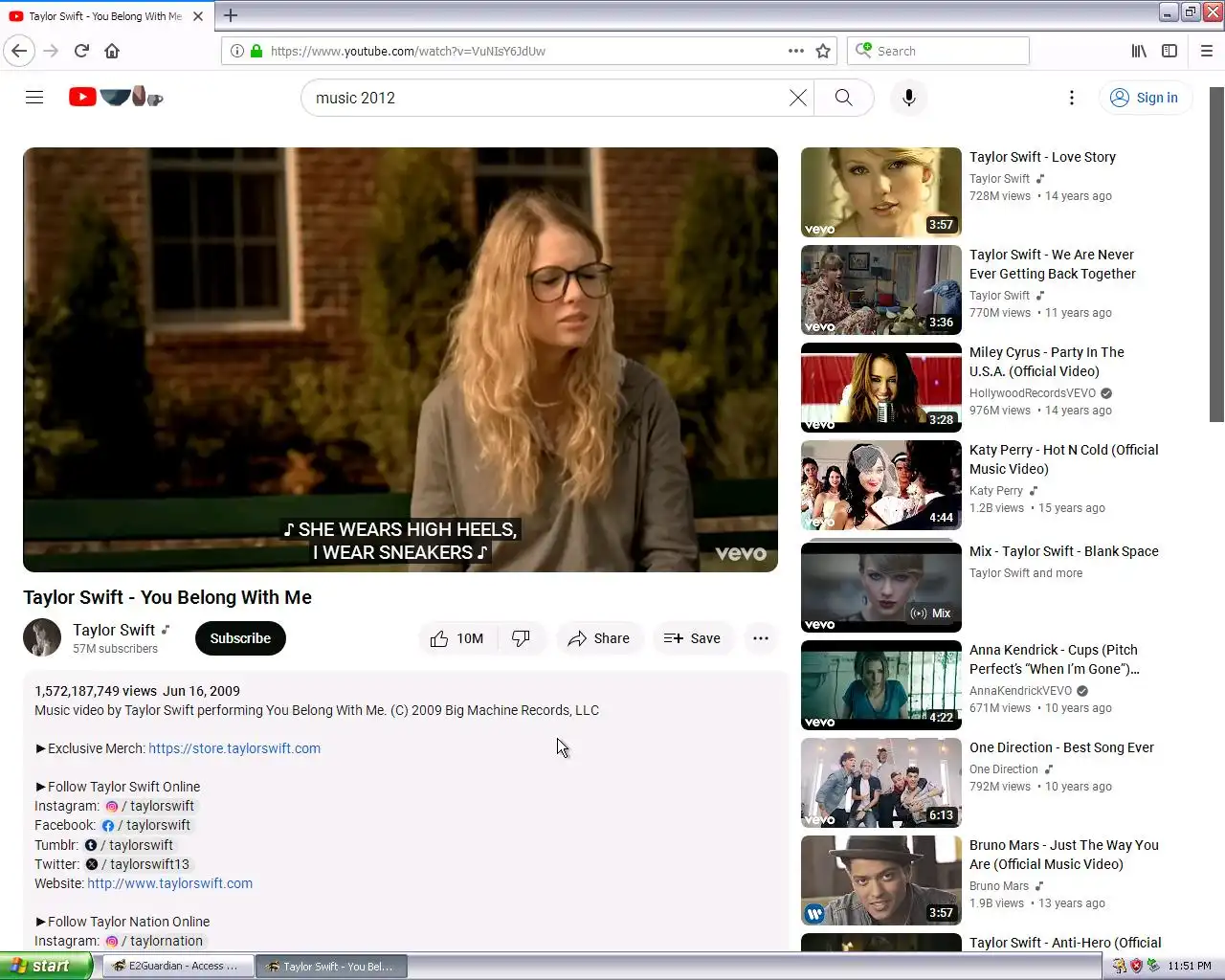Viewport: 1225px width, 980px height.
Task: Open Twitter taylorswift13 link
Action: click(x=137, y=864)
